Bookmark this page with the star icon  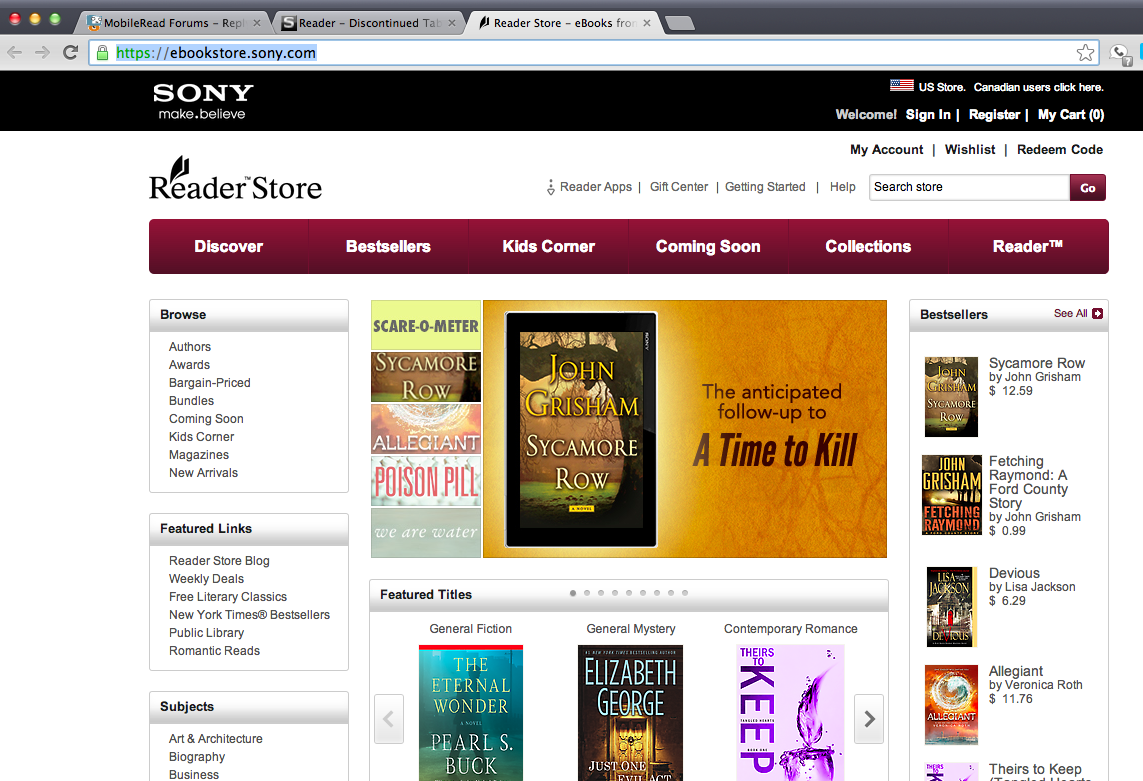tap(1085, 53)
